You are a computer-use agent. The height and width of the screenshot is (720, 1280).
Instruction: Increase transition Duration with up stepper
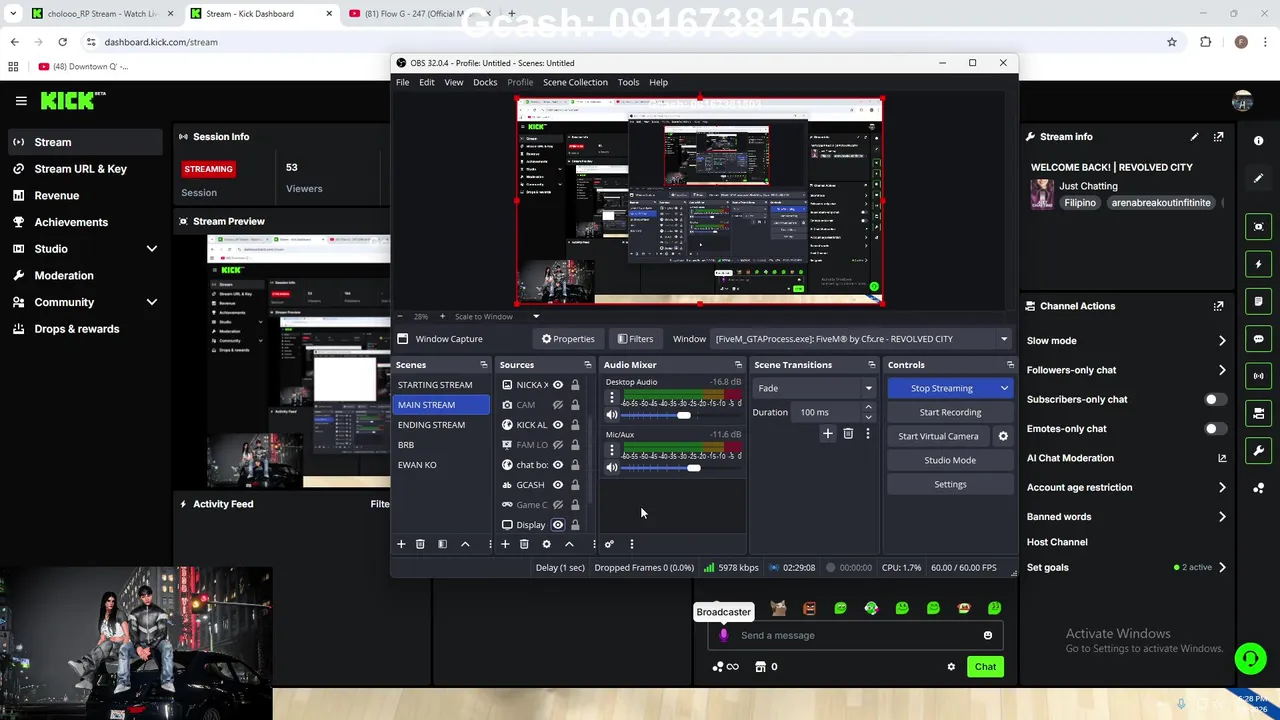click(868, 408)
